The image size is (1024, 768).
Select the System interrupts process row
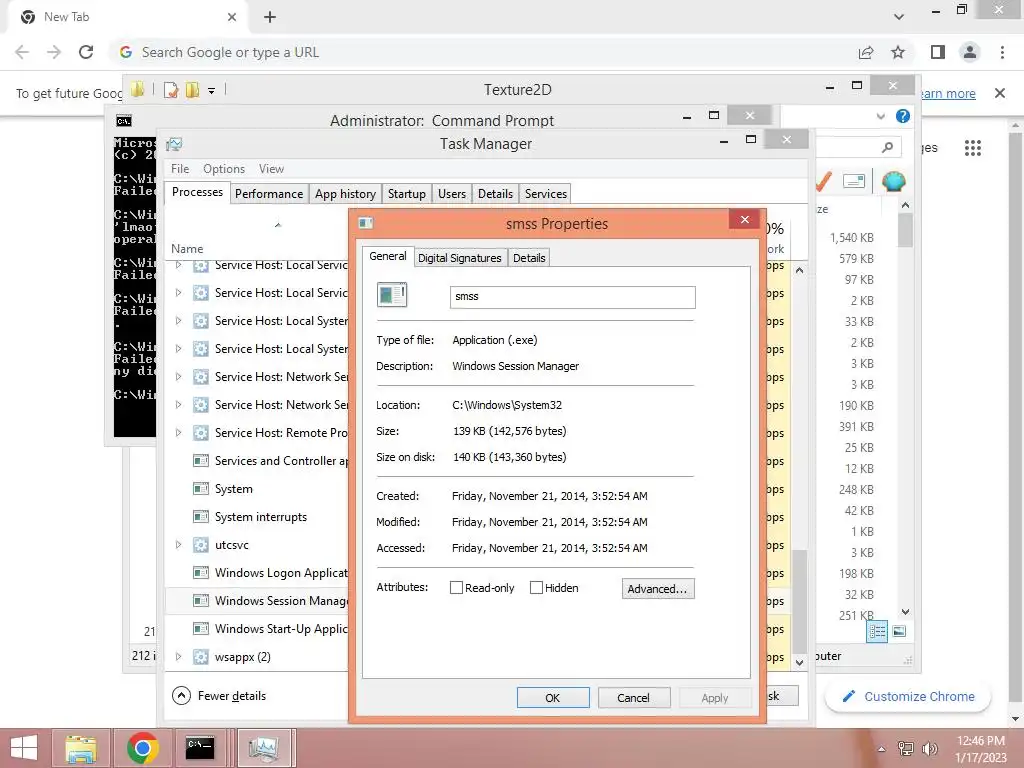coord(257,517)
